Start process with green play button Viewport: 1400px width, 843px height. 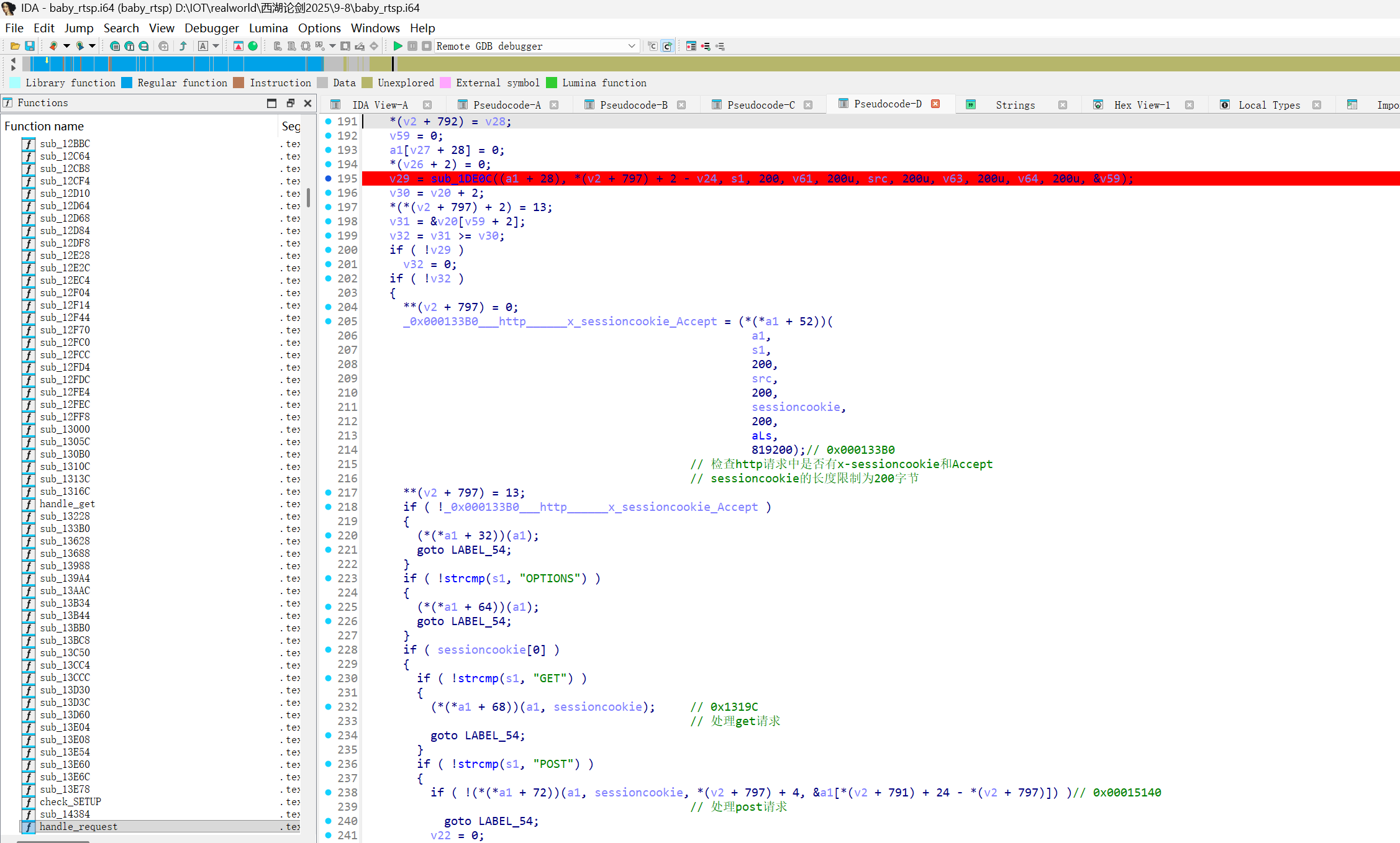pyautogui.click(x=398, y=46)
